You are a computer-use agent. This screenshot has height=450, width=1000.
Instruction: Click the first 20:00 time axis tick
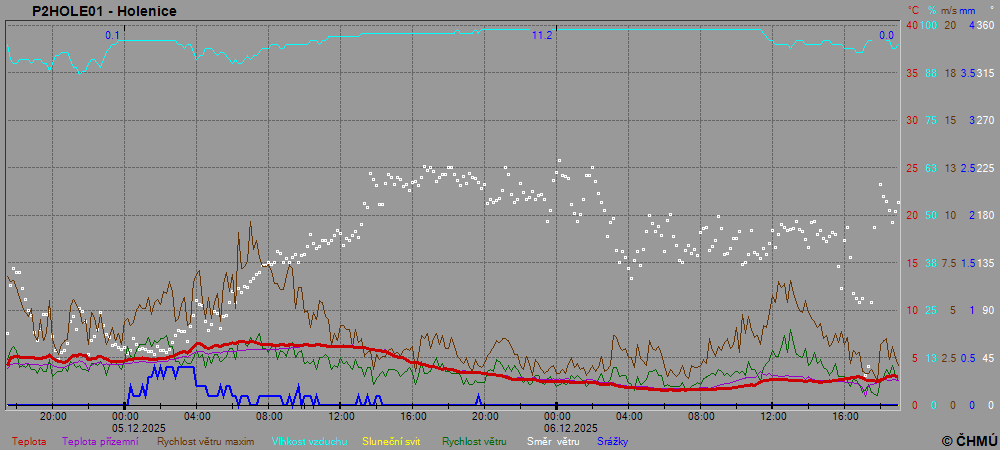click(x=52, y=415)
